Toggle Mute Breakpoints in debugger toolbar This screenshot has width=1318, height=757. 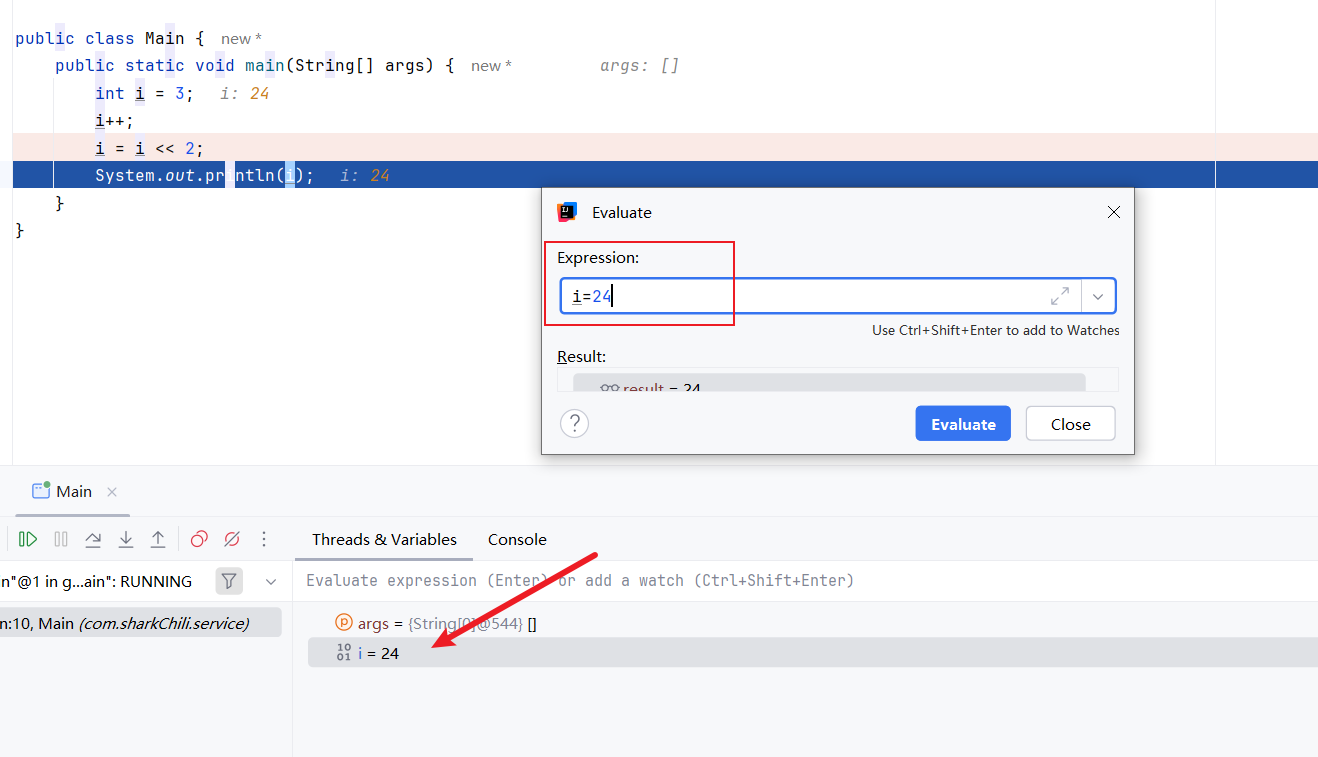tap(232, 539)
